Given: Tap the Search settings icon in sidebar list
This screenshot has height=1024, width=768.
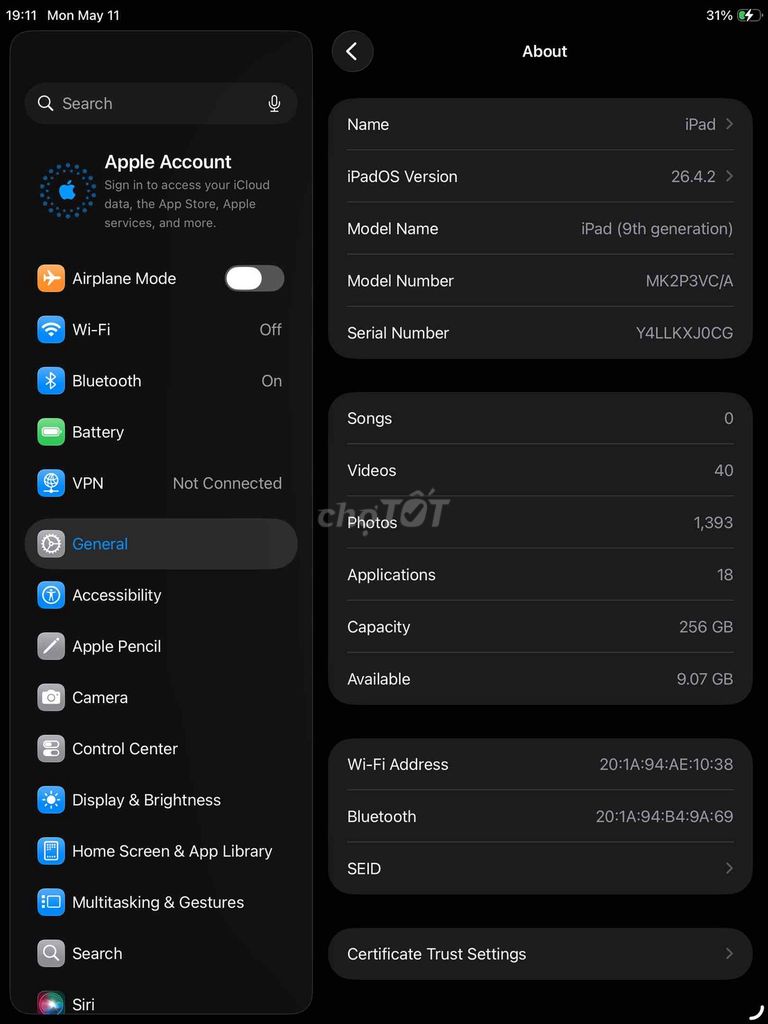Looking at the screenshot, I should click(x=51, y=953).
